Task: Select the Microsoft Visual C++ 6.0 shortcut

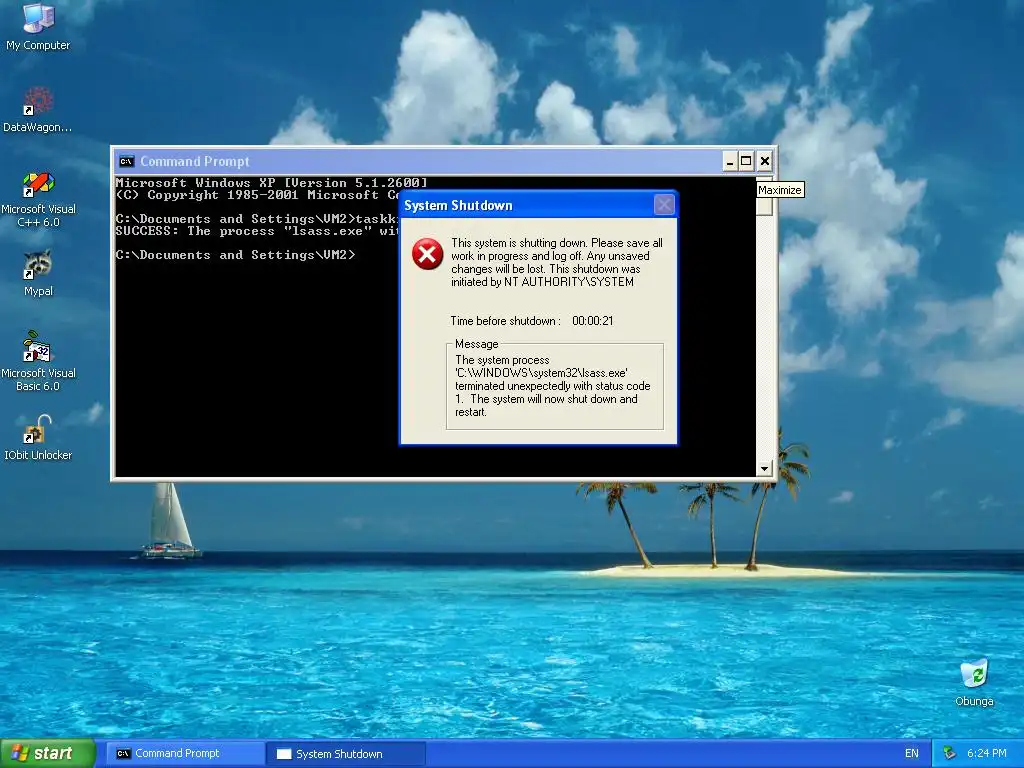Action: (x=38, y=199)
